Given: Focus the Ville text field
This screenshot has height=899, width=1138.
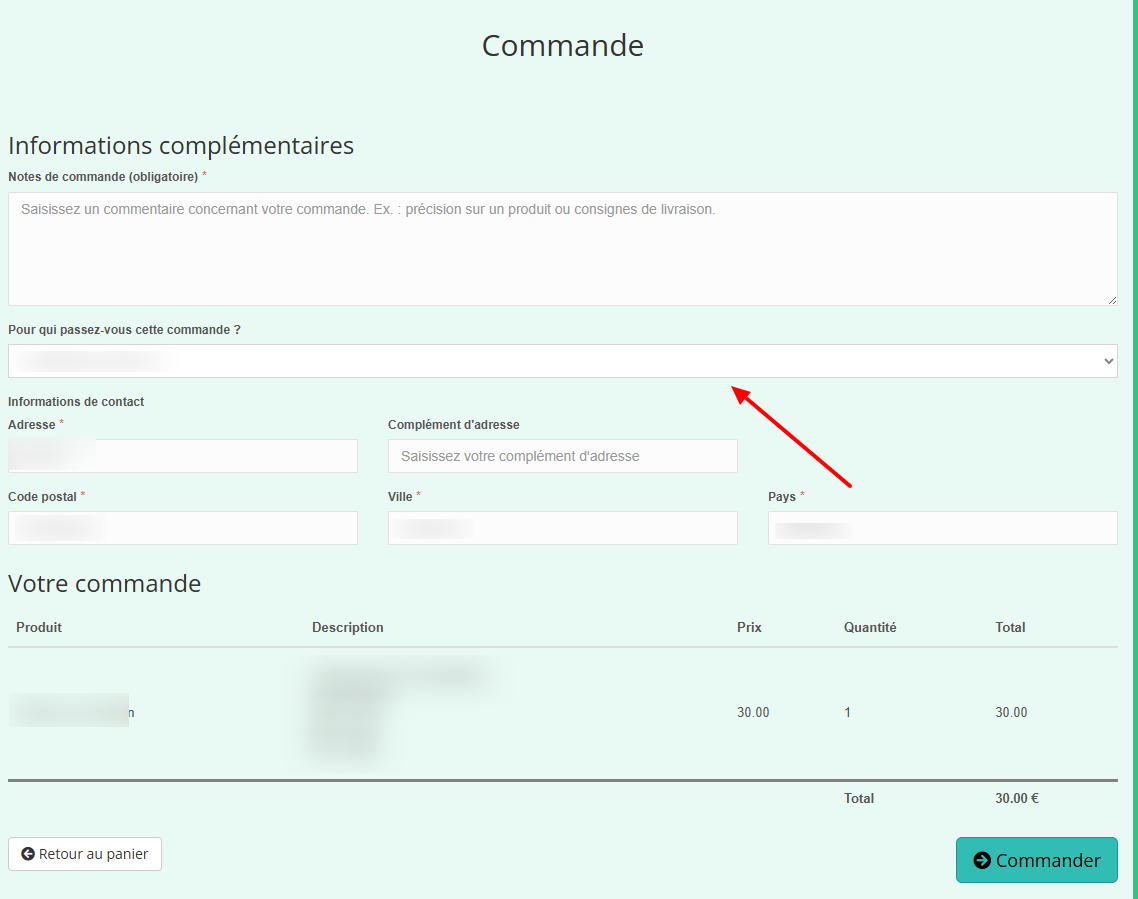Looking at the screenshot, I should point(562,528).
